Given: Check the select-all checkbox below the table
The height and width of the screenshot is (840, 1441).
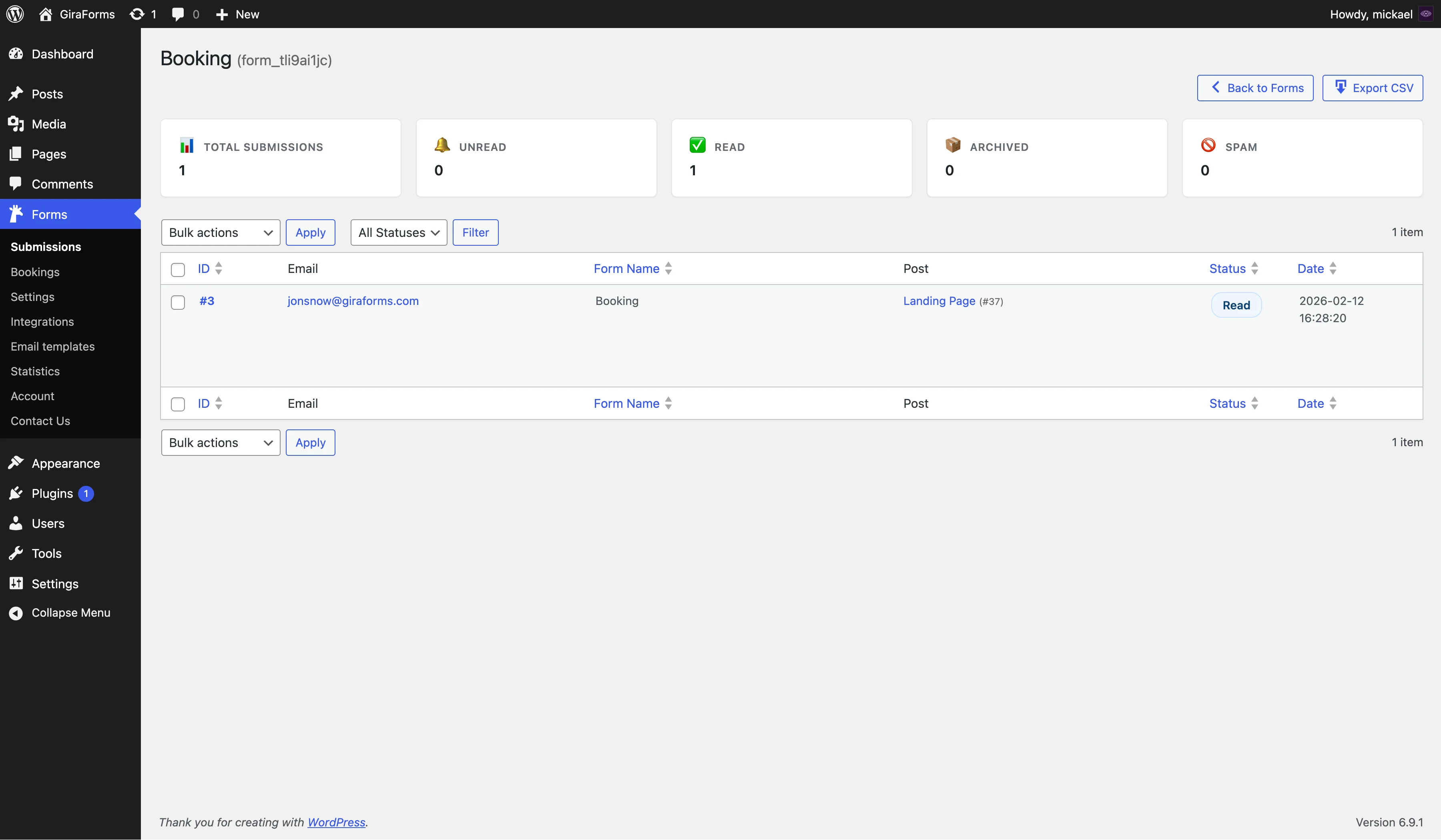Looking at the screenshot, I should pos(178,404).
